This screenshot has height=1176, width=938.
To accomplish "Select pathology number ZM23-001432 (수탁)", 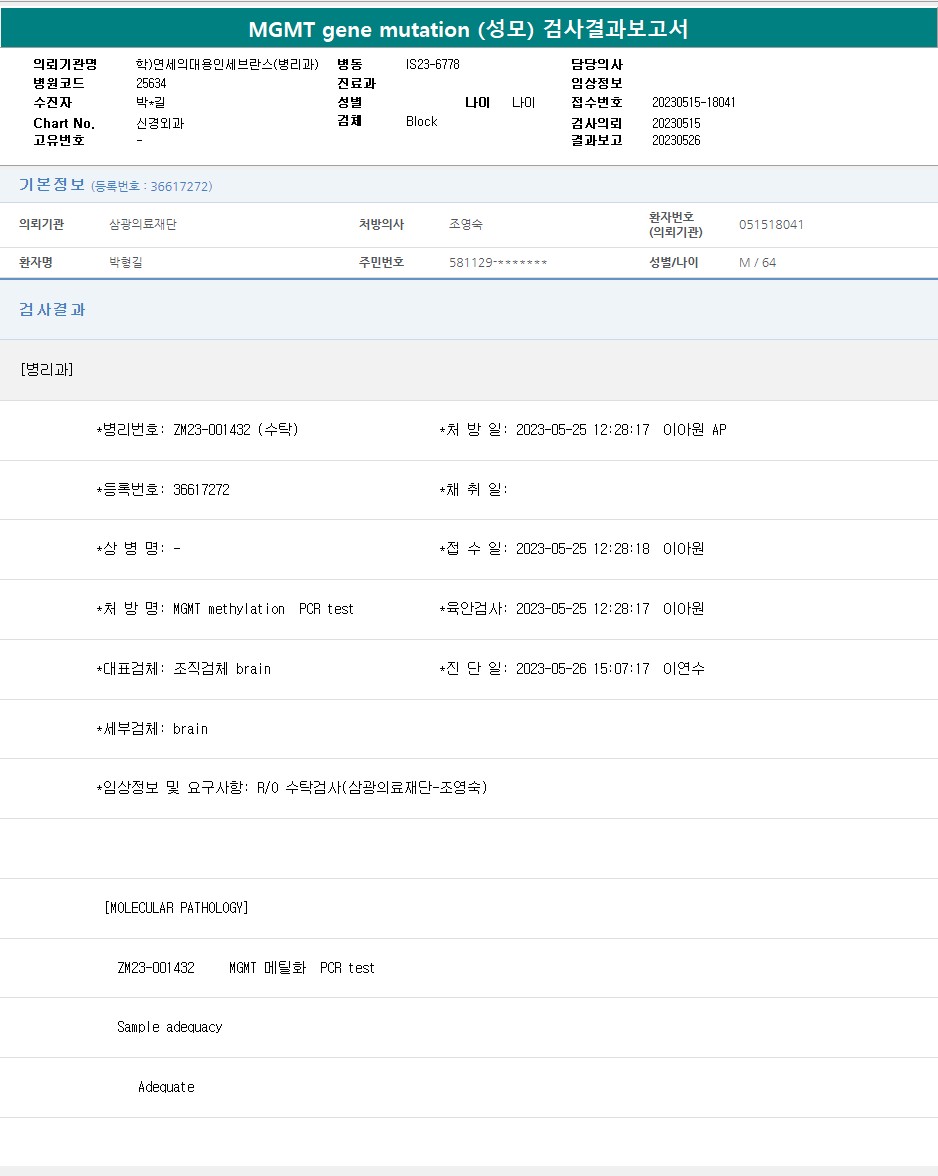I will coord(235,430).
